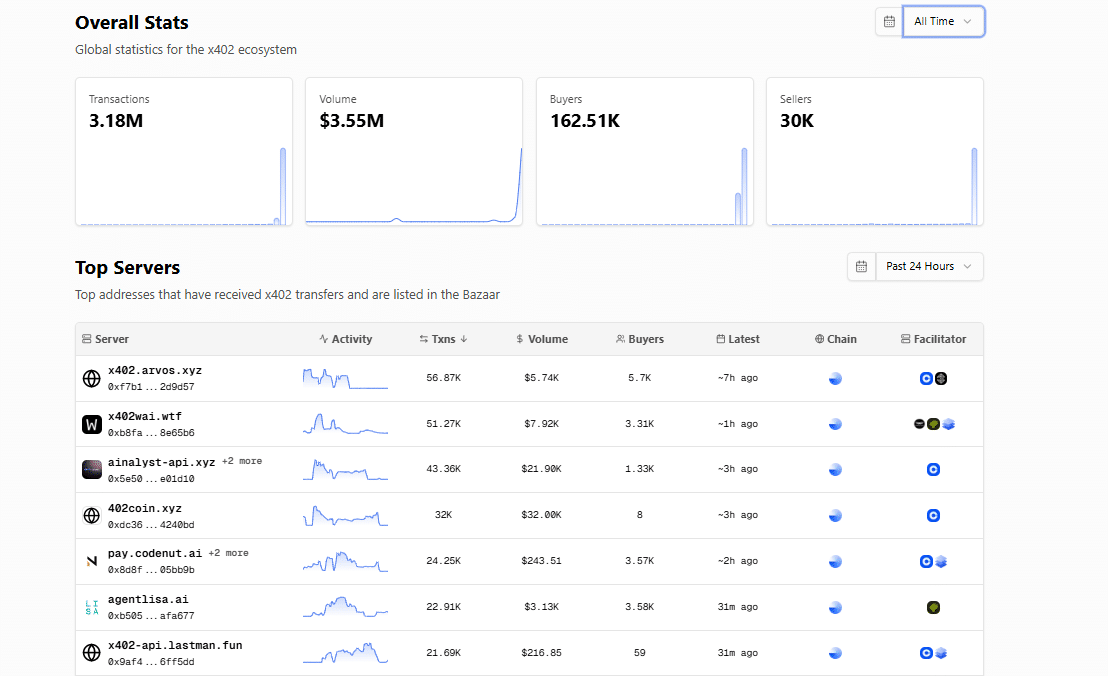This screenshot has height=676, width=1108.
Task: Click the Transactions 3.18M stat card
Action: (184, 151)
